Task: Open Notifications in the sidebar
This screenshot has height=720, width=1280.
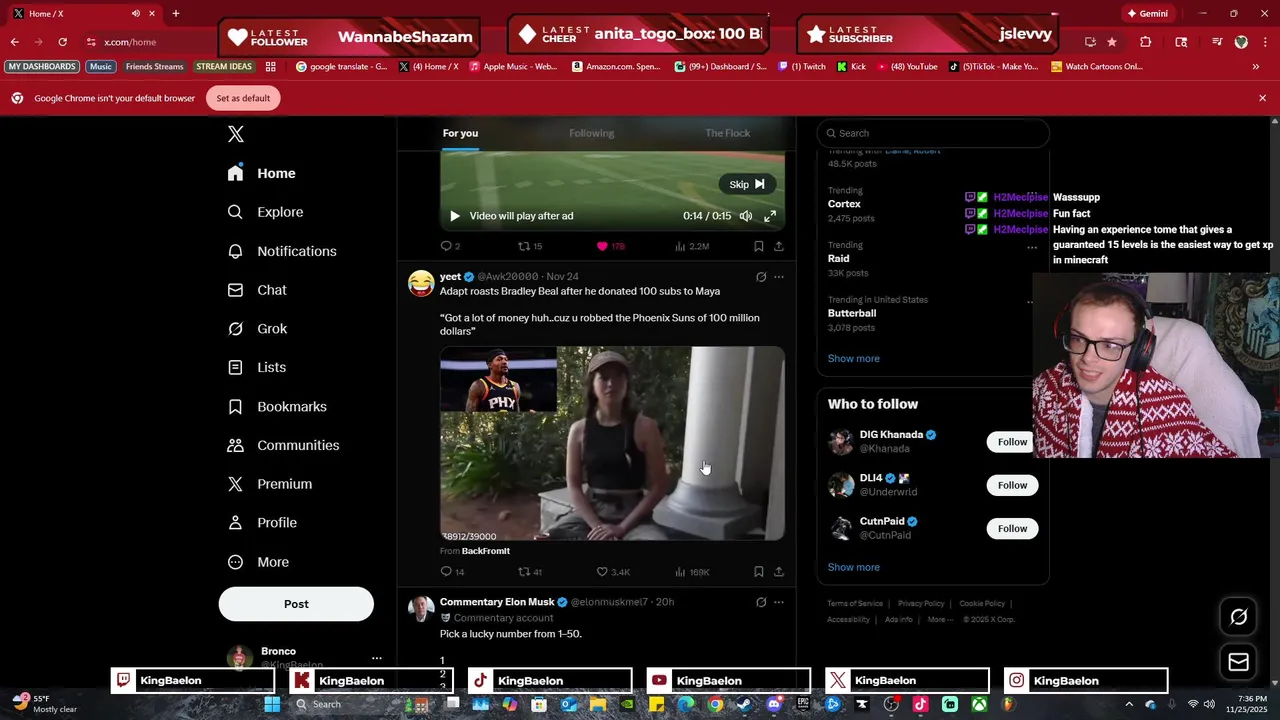Action: [x=282, y=251]
